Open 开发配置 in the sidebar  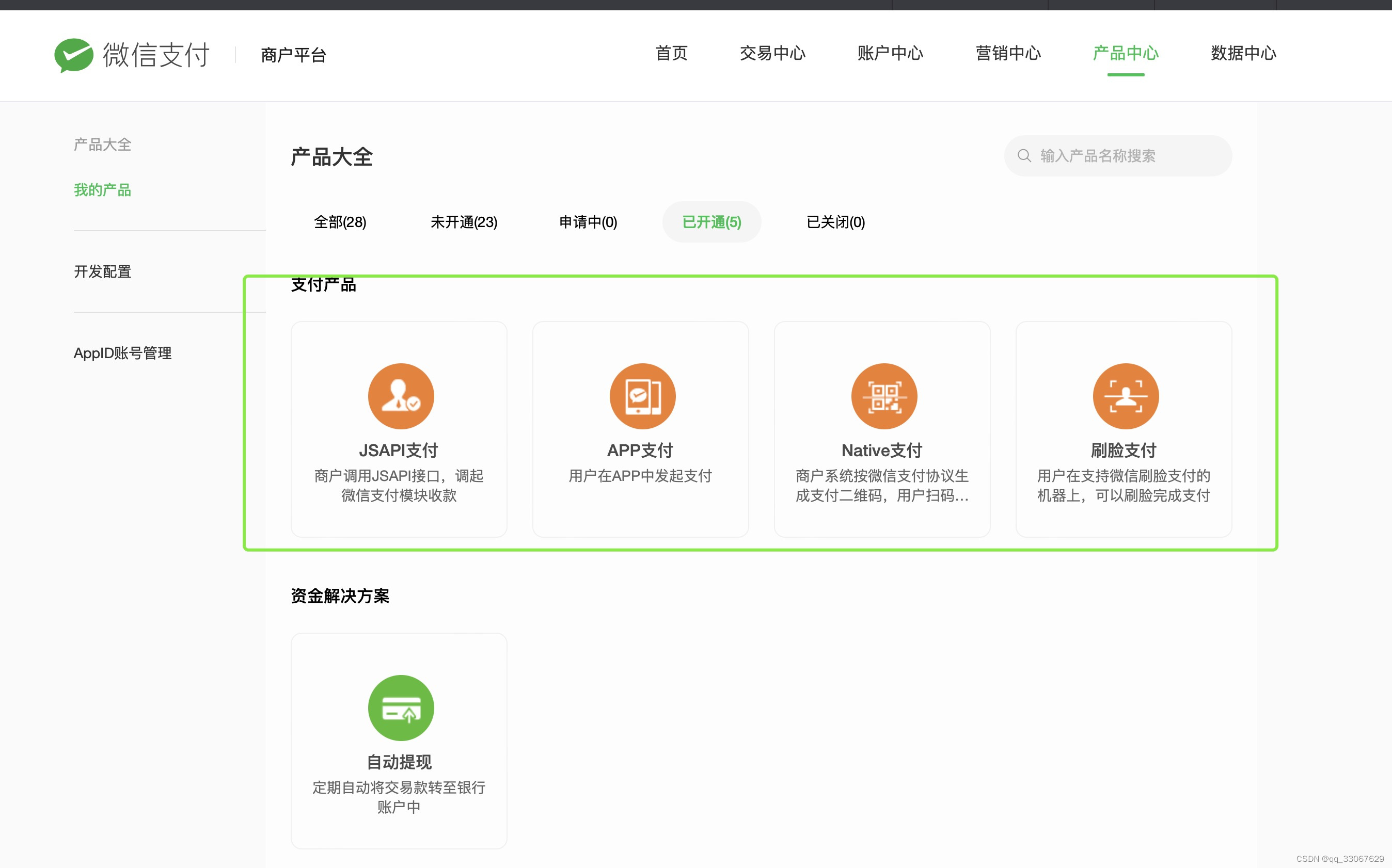tap(103, 271)
